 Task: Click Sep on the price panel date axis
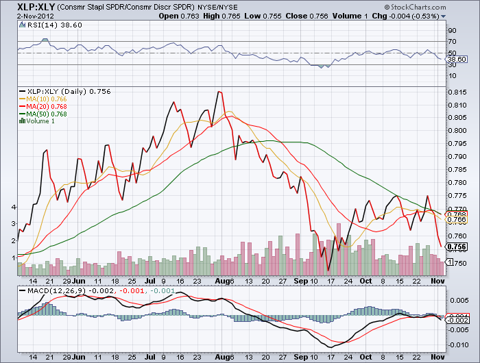pos(301,281)
